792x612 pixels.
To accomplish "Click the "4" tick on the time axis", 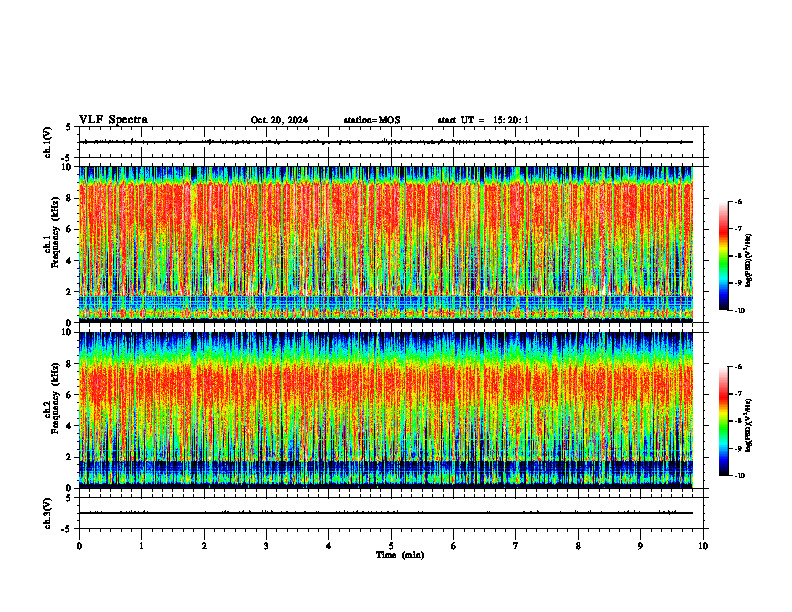I will pyautogui.click(x=329, y=546).
